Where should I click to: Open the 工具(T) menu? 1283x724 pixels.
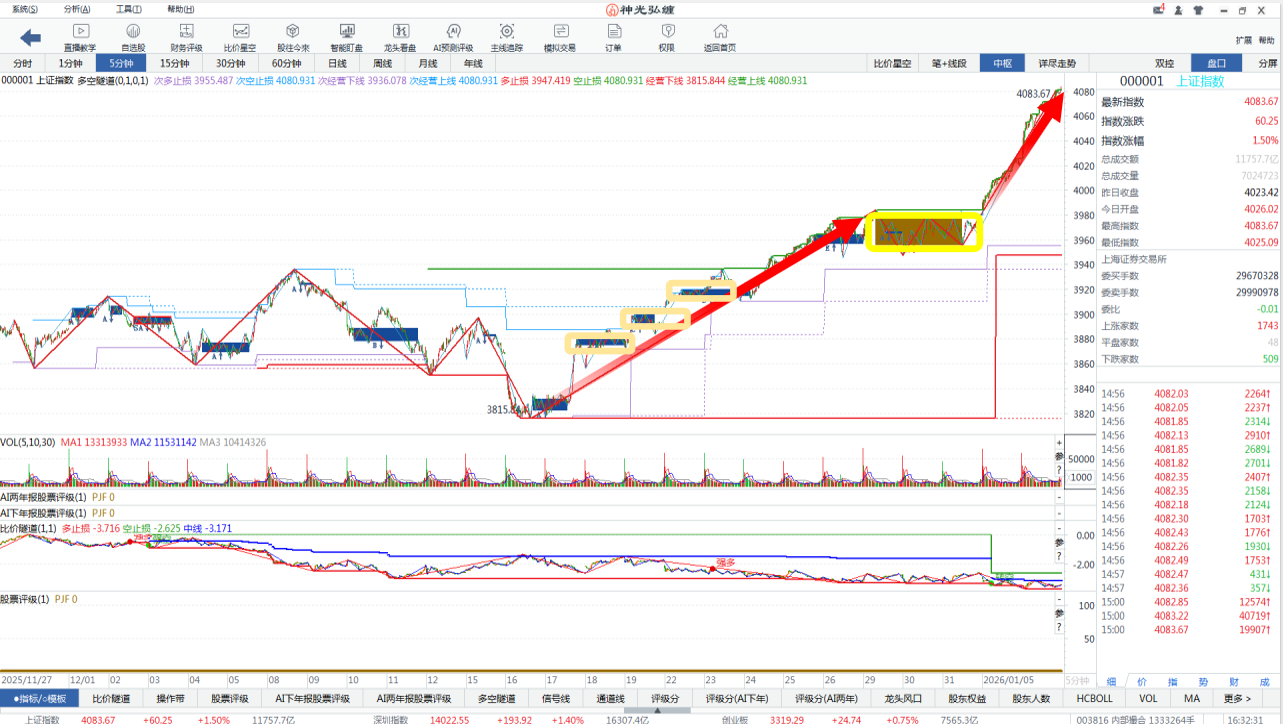pyautogui.click(x=129, y=9)
